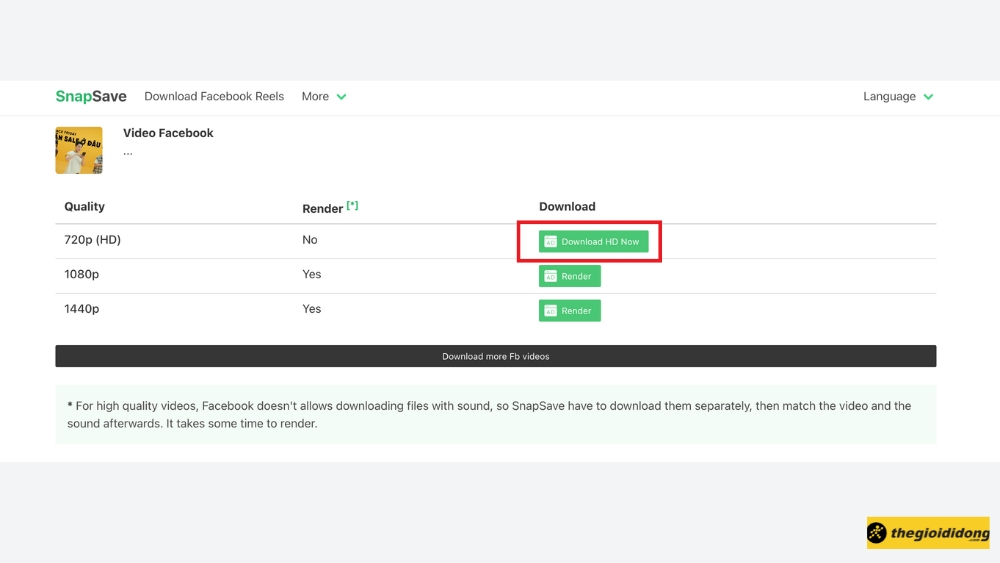This screenshot has width=1000, height=563.
Task: Click the AD badge on 1080p Render button
Action: pos(550,276)
